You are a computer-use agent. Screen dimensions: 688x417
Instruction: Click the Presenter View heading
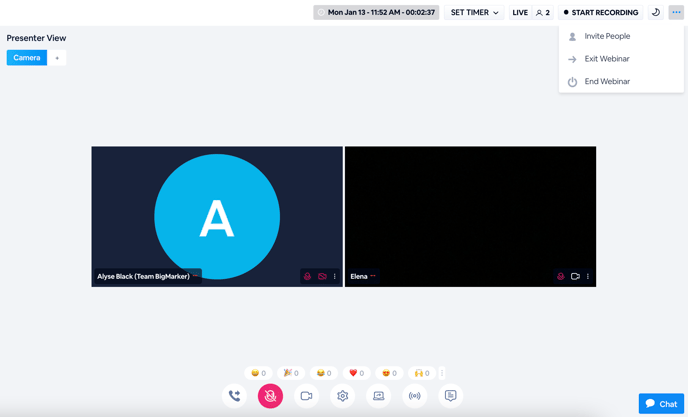(x=36, y=38)
